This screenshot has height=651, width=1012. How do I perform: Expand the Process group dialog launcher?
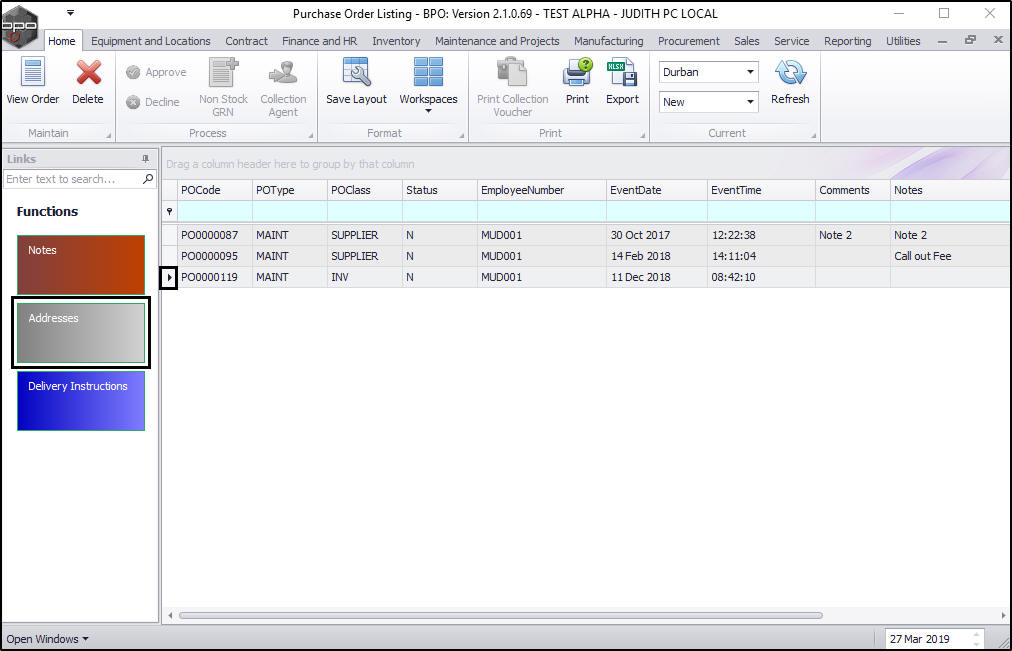tap(310, 135)
